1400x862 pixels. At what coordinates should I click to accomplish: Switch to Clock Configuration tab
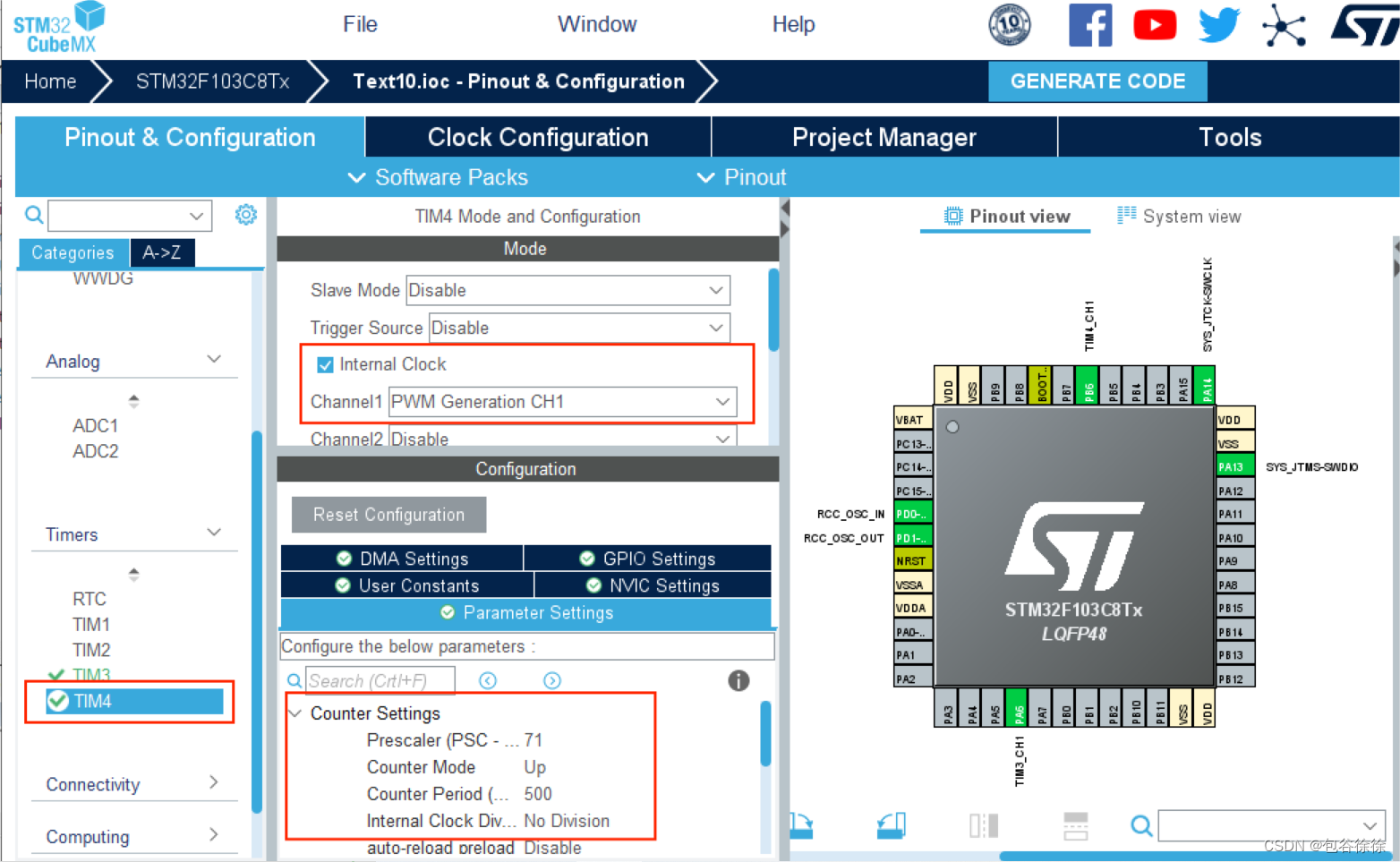coord(538,137)
